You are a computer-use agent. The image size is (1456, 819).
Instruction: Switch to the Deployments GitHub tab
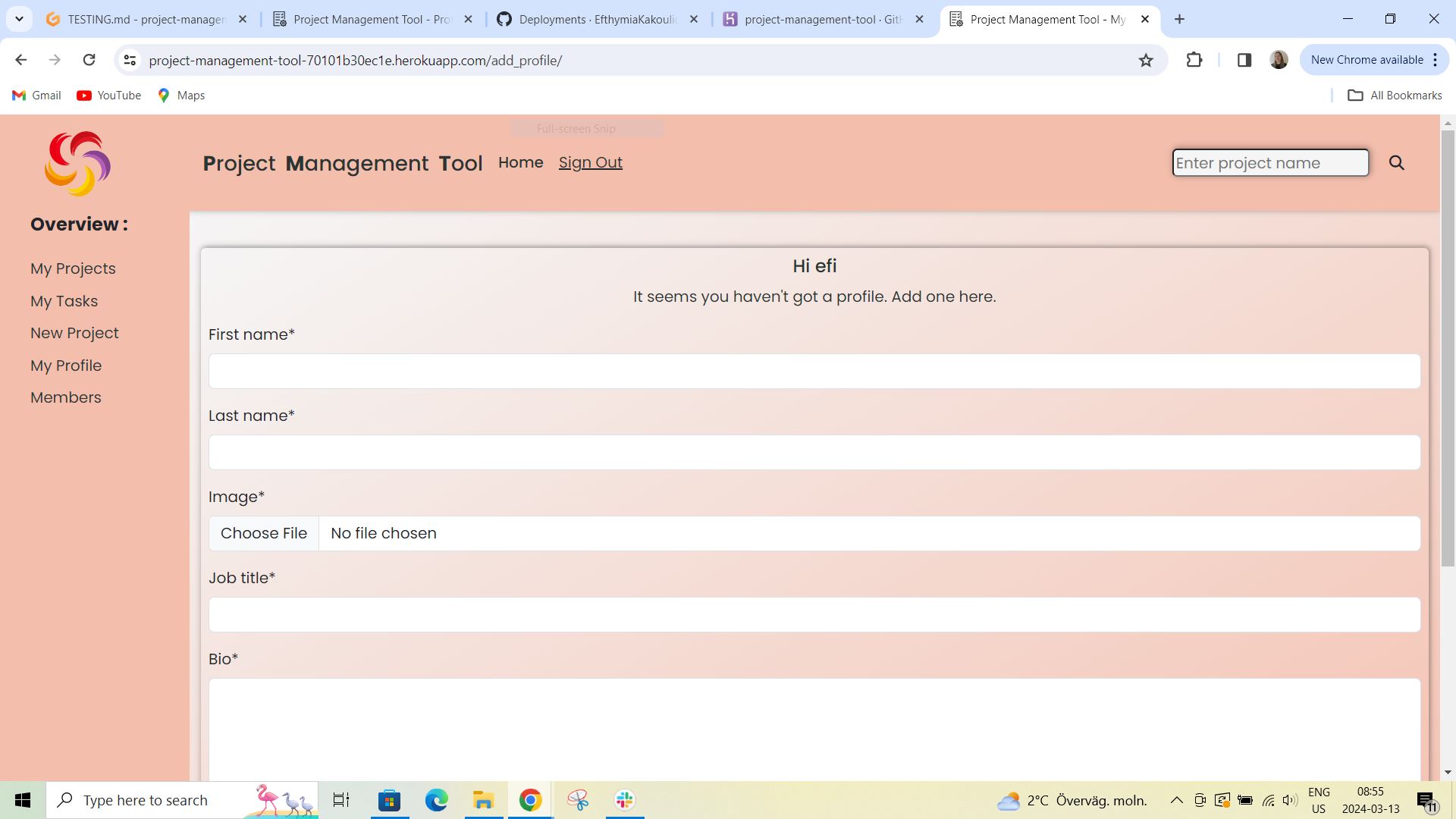tap(599, 19)
